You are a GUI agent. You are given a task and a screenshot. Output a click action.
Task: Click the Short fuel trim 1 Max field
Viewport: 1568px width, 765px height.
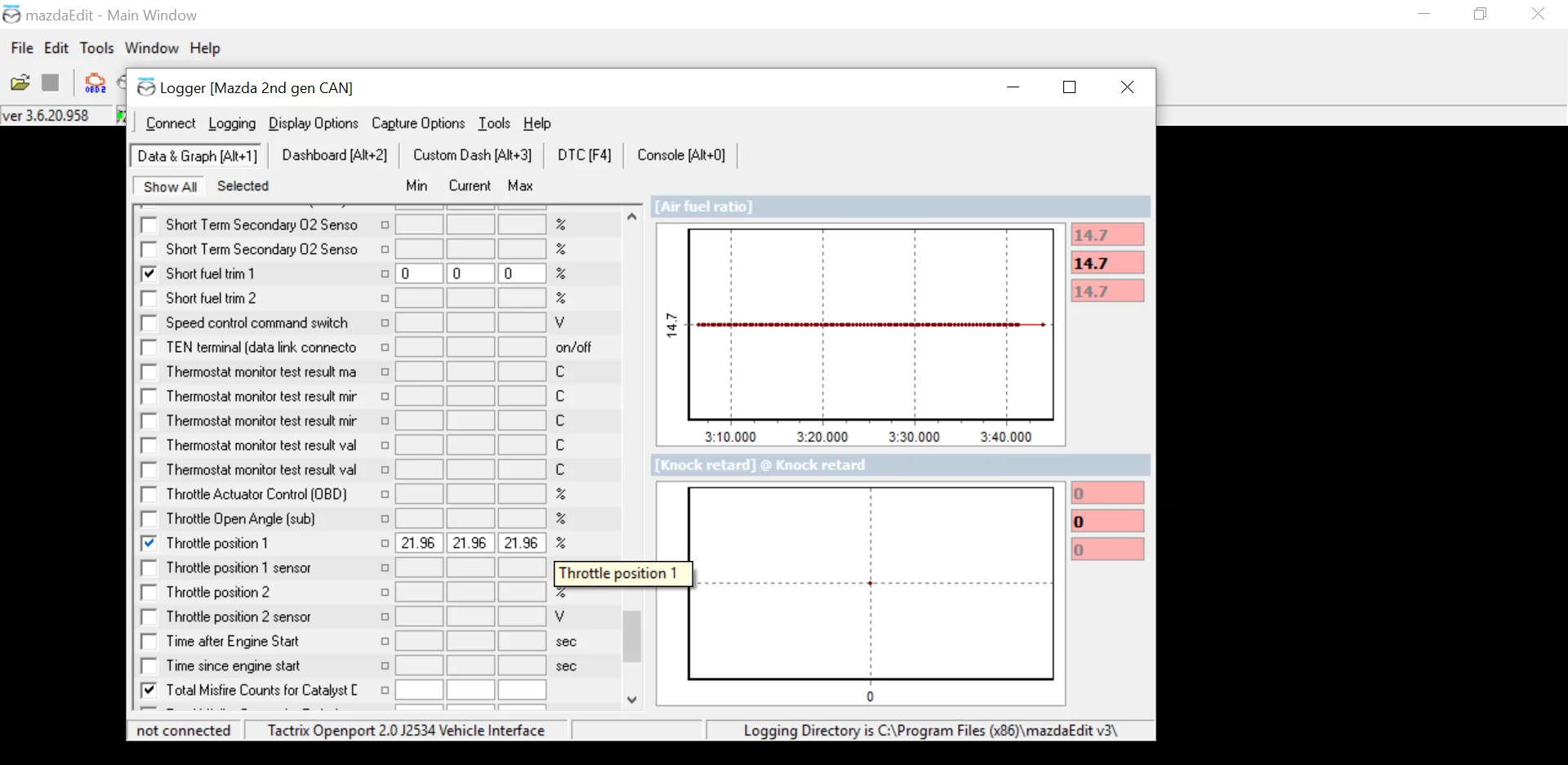tap(522, 274)
